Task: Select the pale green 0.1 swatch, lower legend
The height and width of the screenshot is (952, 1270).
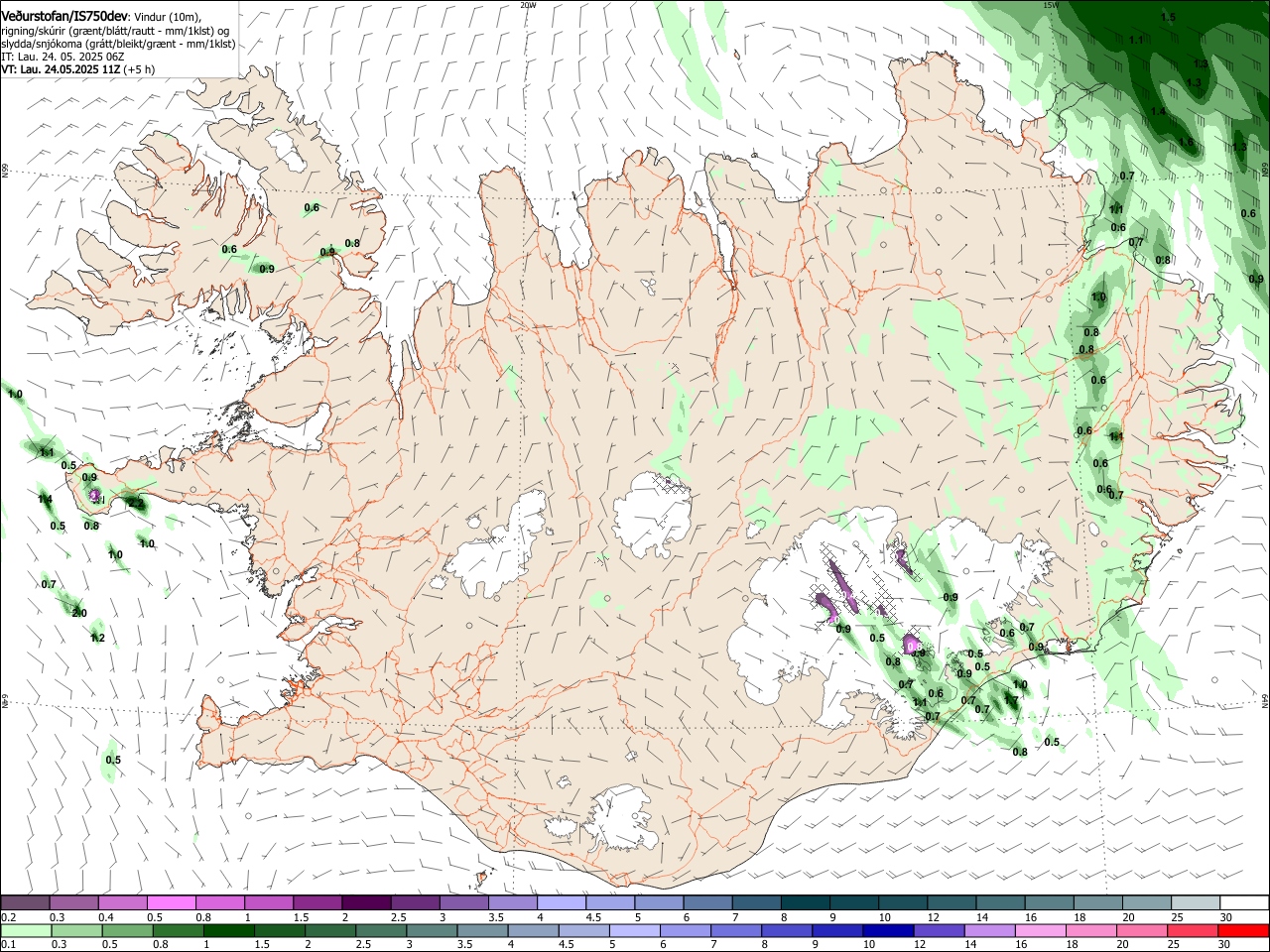Action: [x=25, y=931]
